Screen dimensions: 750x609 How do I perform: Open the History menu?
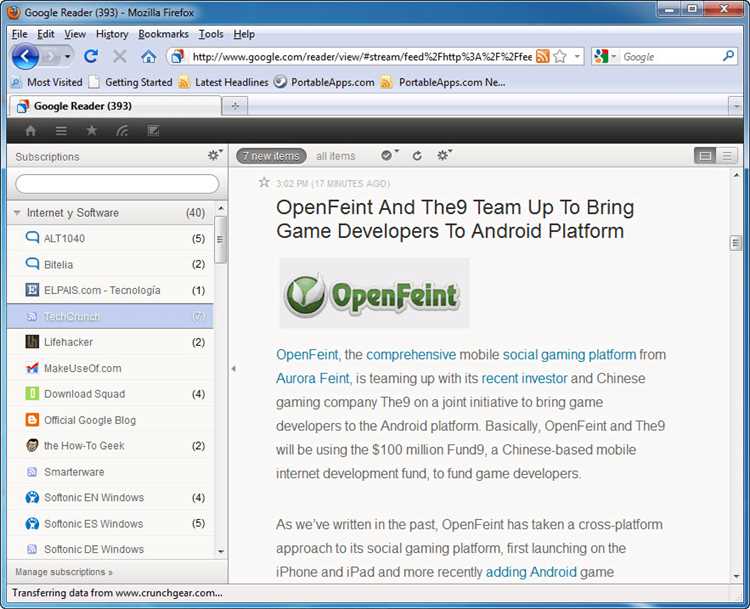pyautogui.click(x=112, y=34)
